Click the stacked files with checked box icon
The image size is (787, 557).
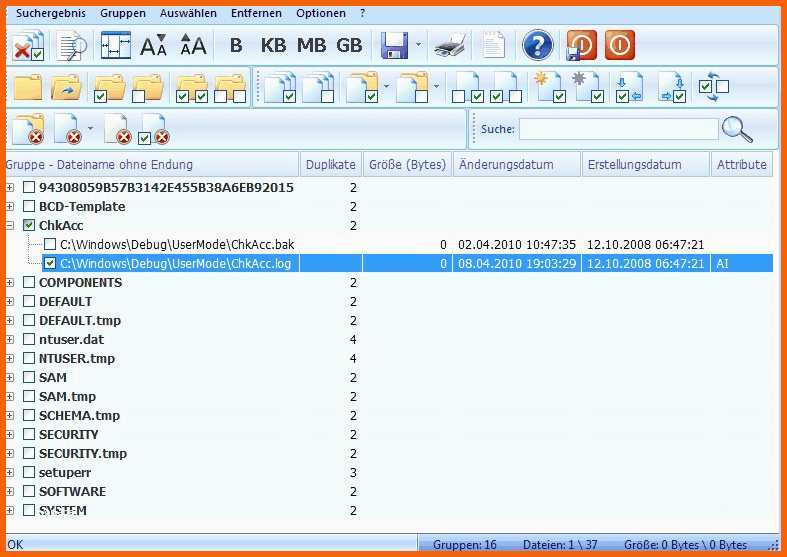point(280,87)
